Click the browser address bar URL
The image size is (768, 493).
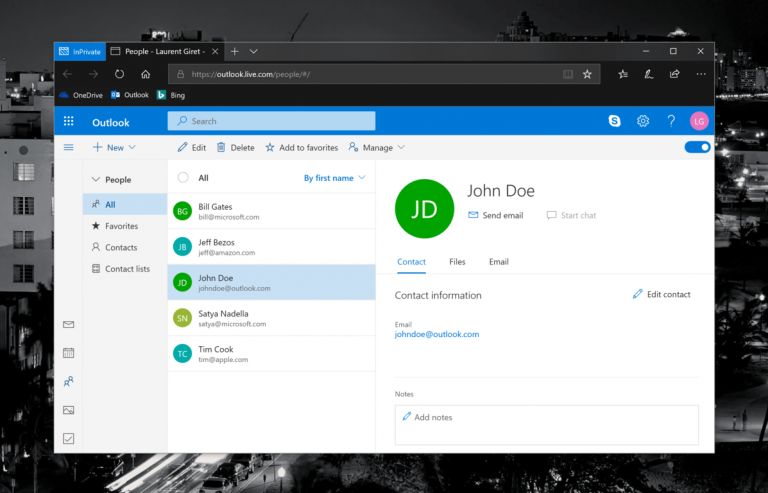[x=251, y=74]
